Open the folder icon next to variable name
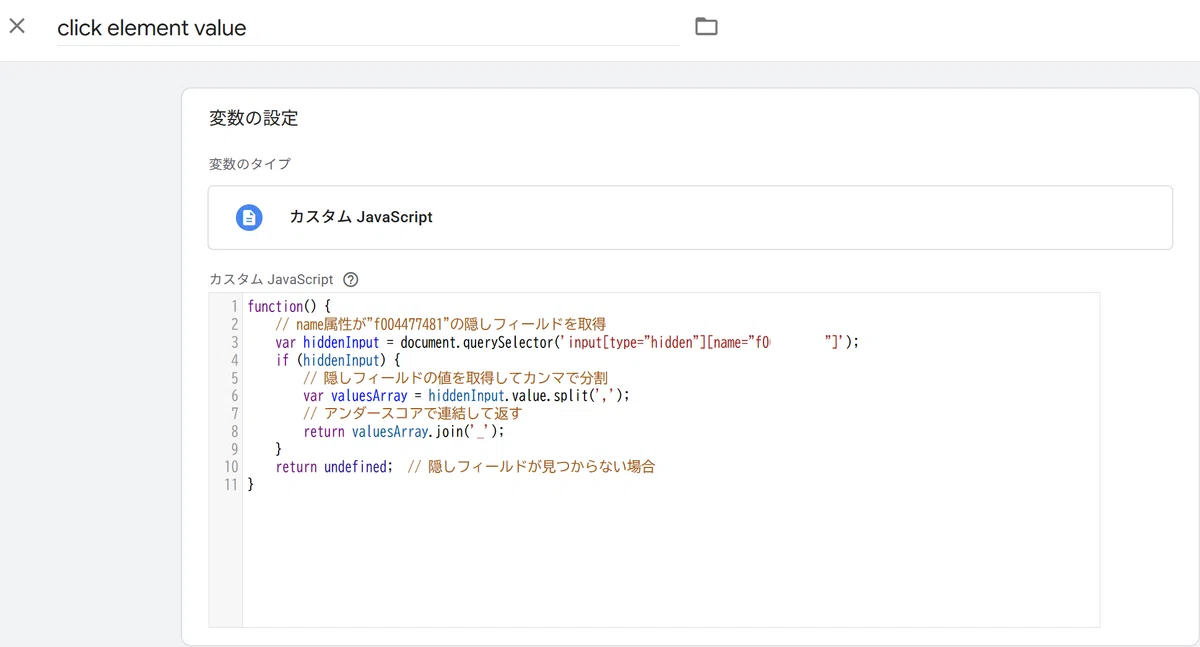 706,27
